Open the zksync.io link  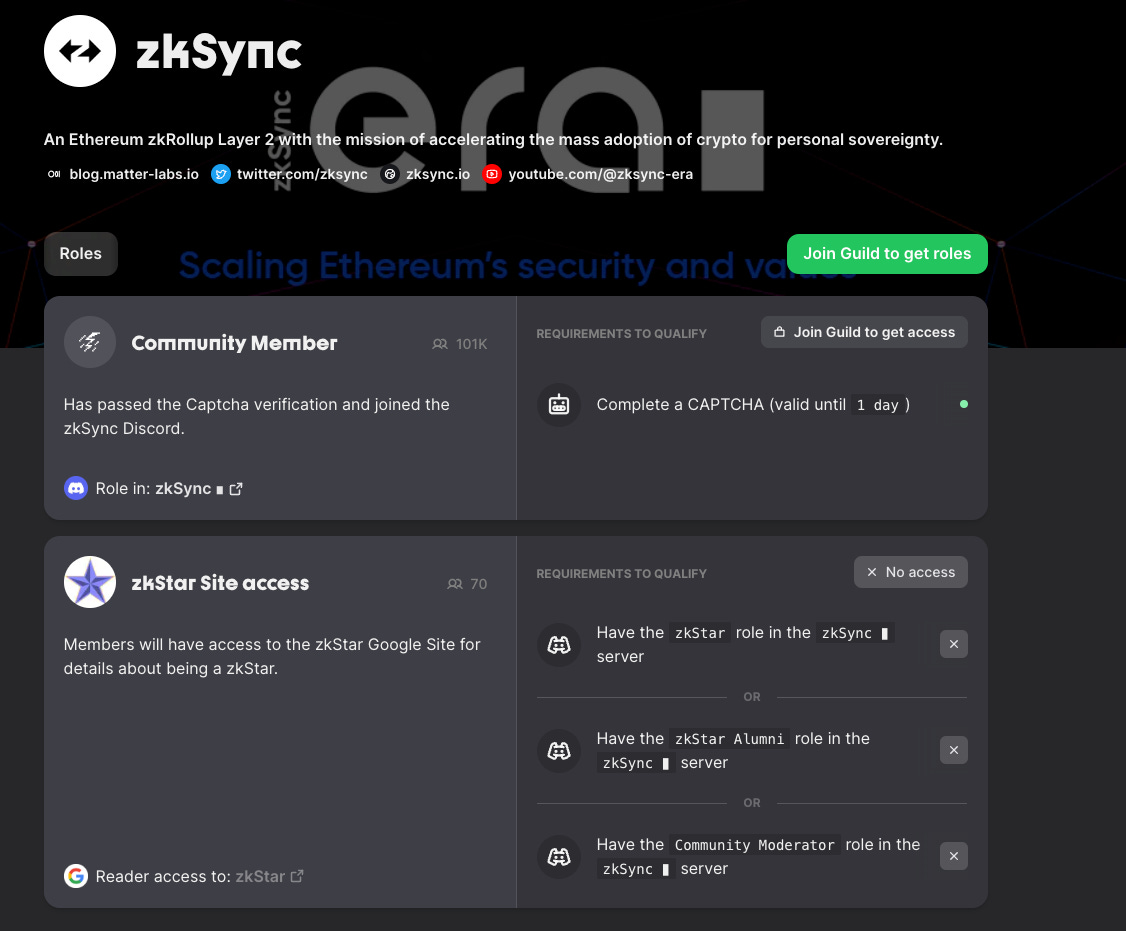[x=438, y=174]
